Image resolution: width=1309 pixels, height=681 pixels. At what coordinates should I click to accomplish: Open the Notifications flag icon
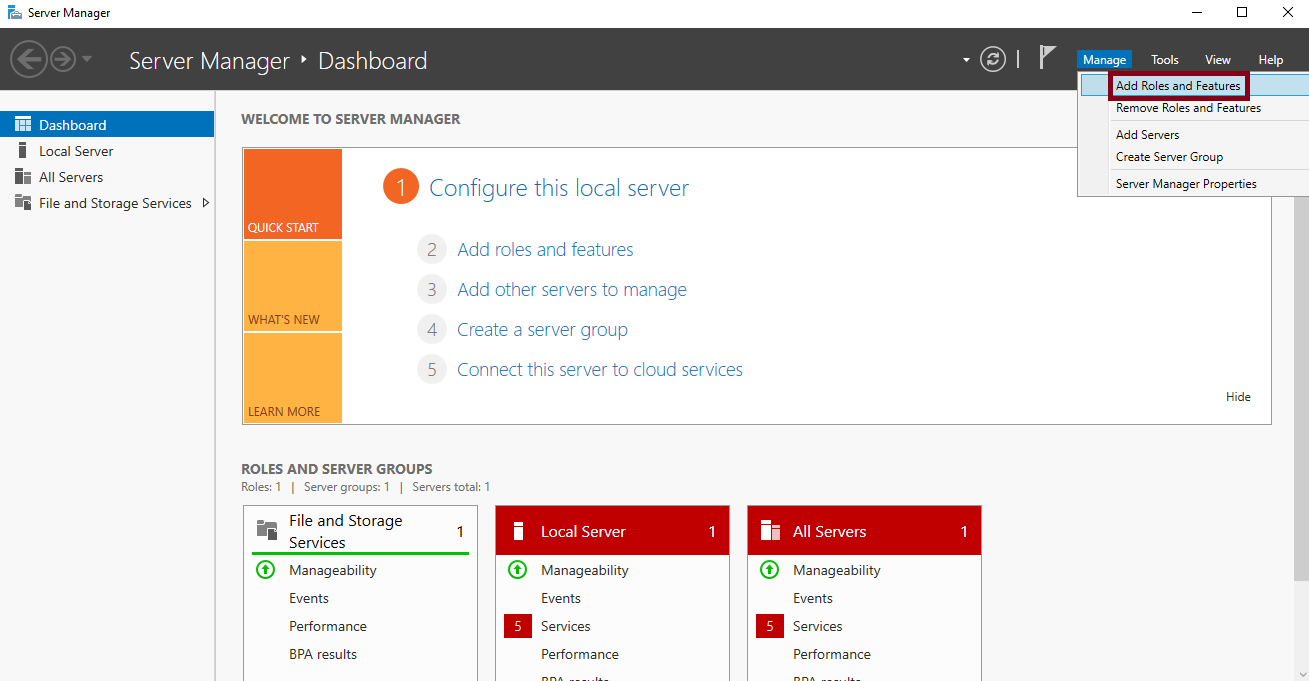click(1047, 58)
